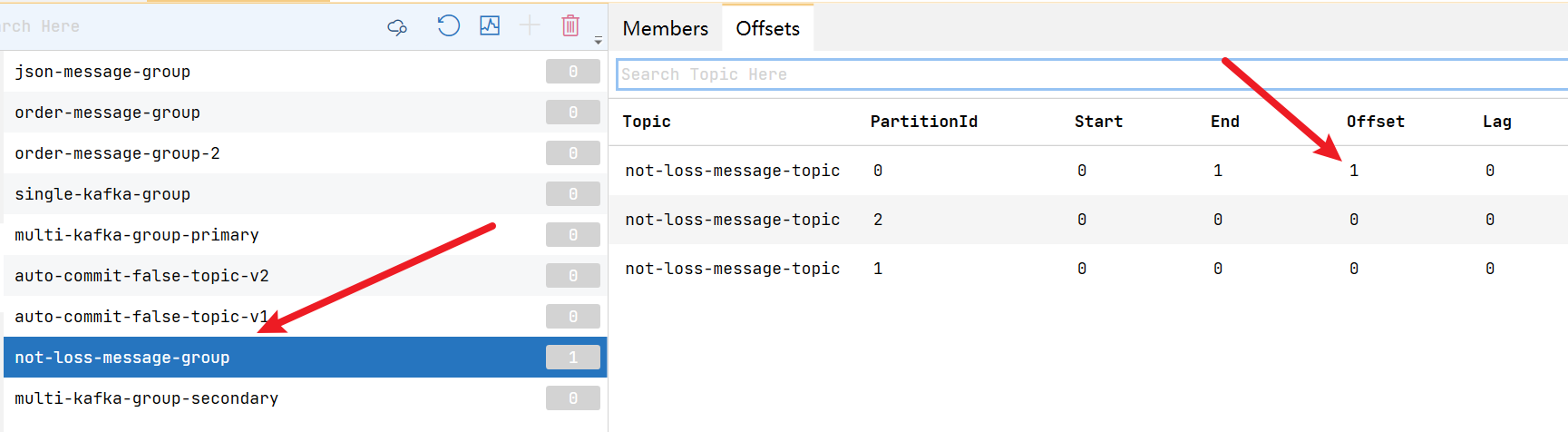Viewport: 1568px width, 432px height.
Task: Select multi-kafka-group-secondary entry
Action: [x=305, y=398]
